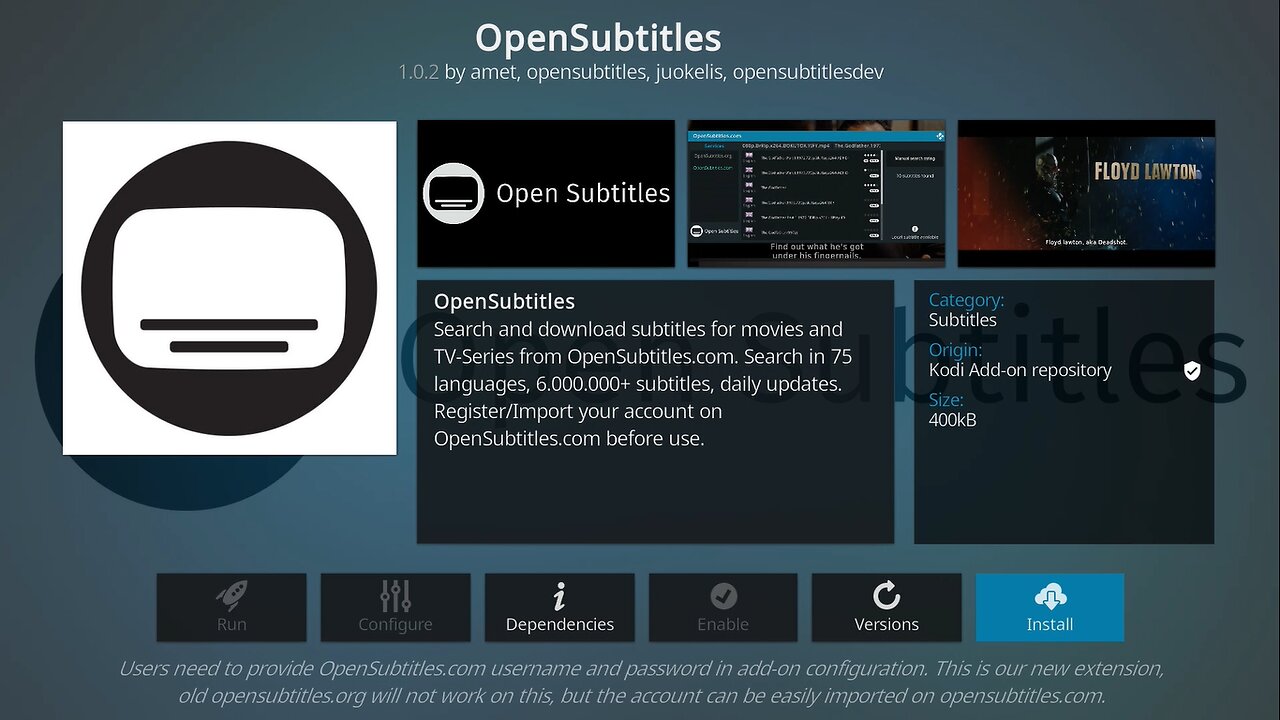The image size is (1280, 720).
Task: Open the large OpenSubtitles add-on icon
Action: [x=230, y=288]
